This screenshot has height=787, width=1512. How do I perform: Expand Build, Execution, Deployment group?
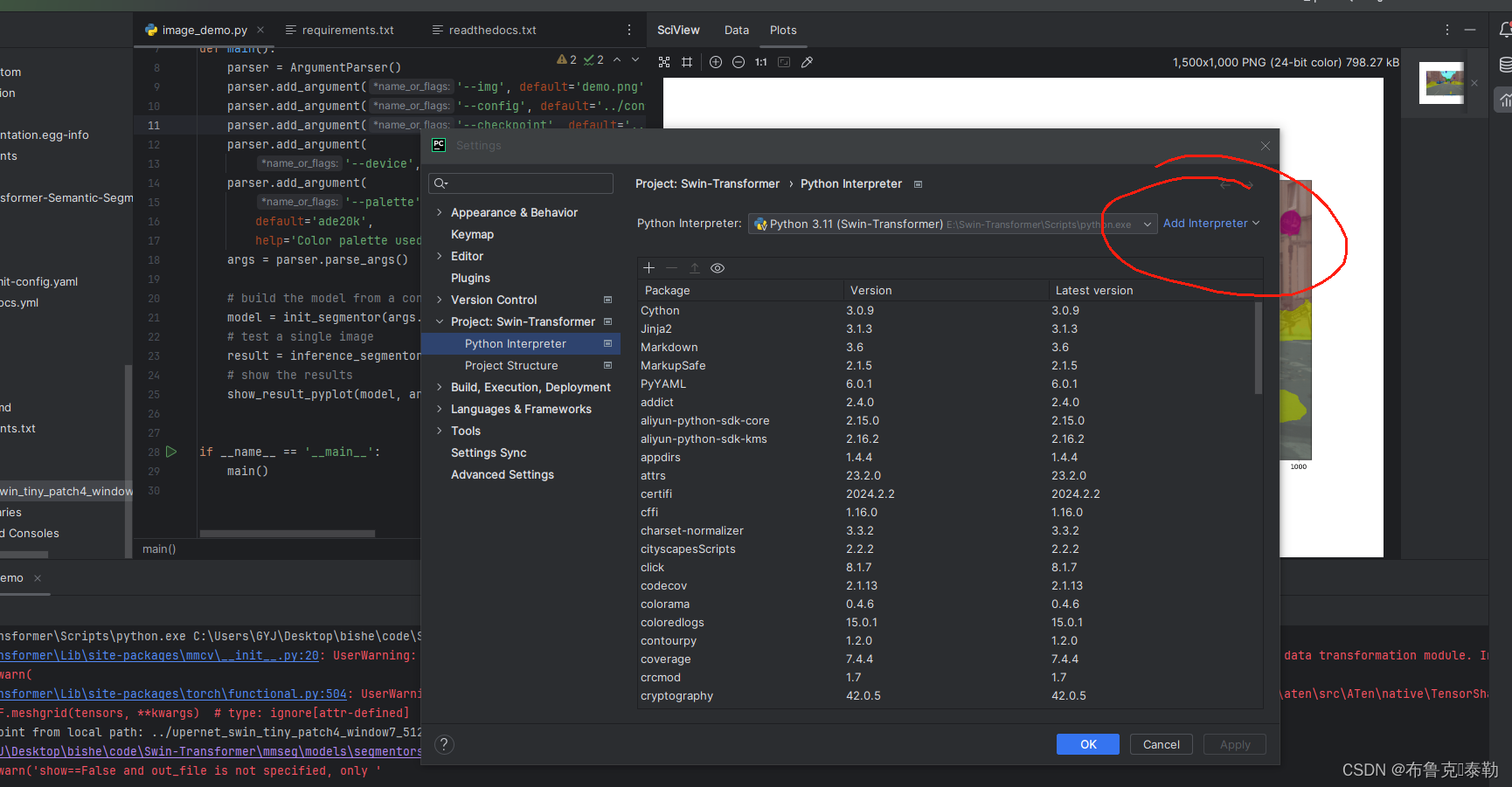point(440,387)
